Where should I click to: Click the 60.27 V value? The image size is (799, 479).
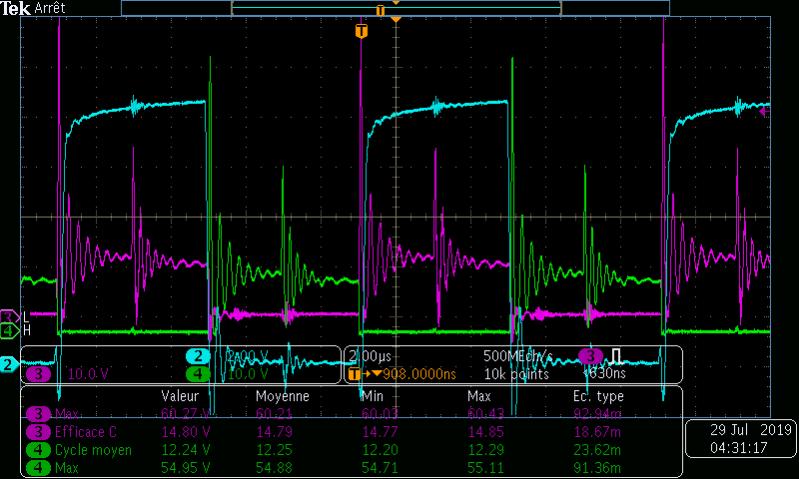tap(185, 413)
